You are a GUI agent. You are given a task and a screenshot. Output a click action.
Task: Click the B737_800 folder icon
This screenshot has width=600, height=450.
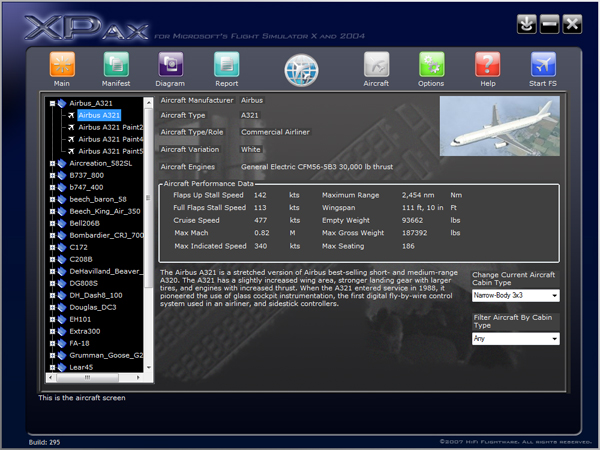pos(62,176)
